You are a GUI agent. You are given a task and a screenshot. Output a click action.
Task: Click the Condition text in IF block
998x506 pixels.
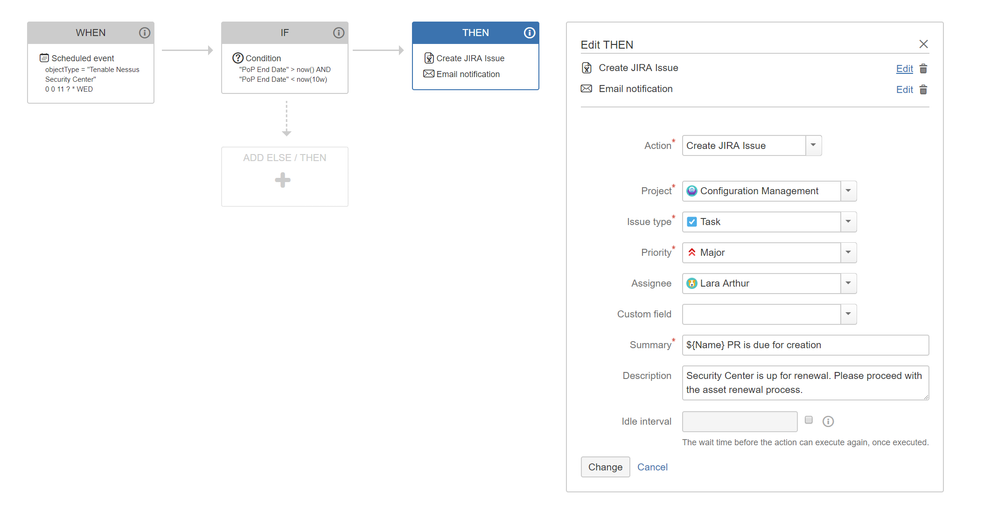(x=264, y=58)
